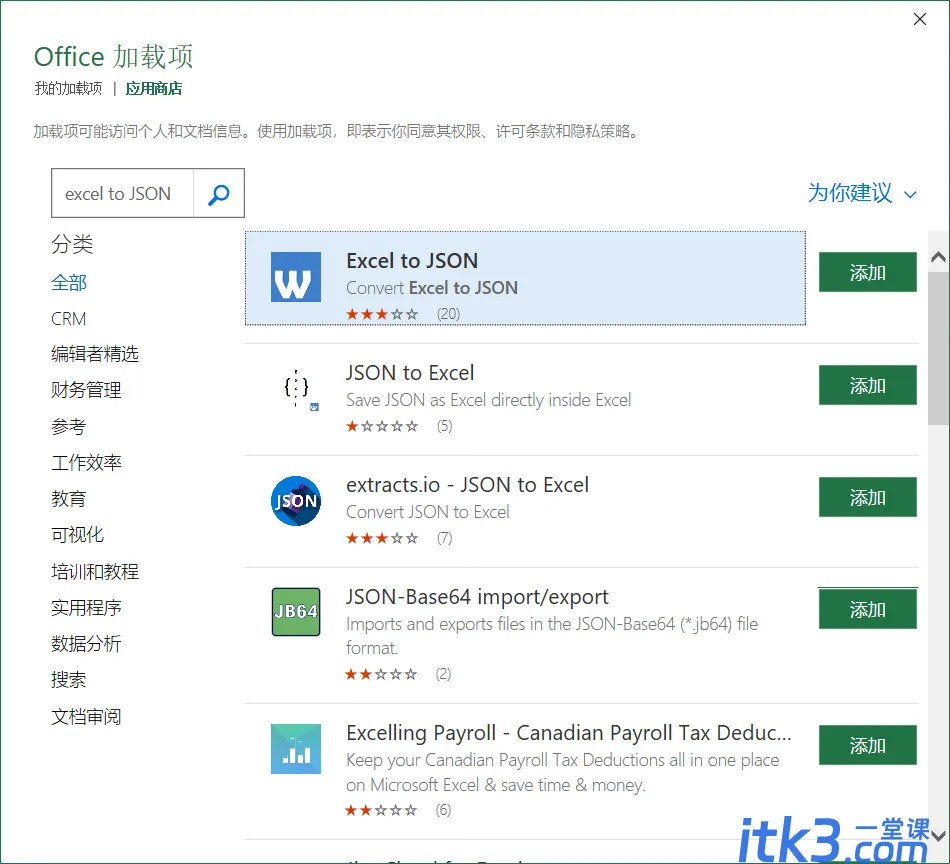Viewport: 950px width, 864px height.
Task: Select the CRM category
Action: [x=68, y=319]
